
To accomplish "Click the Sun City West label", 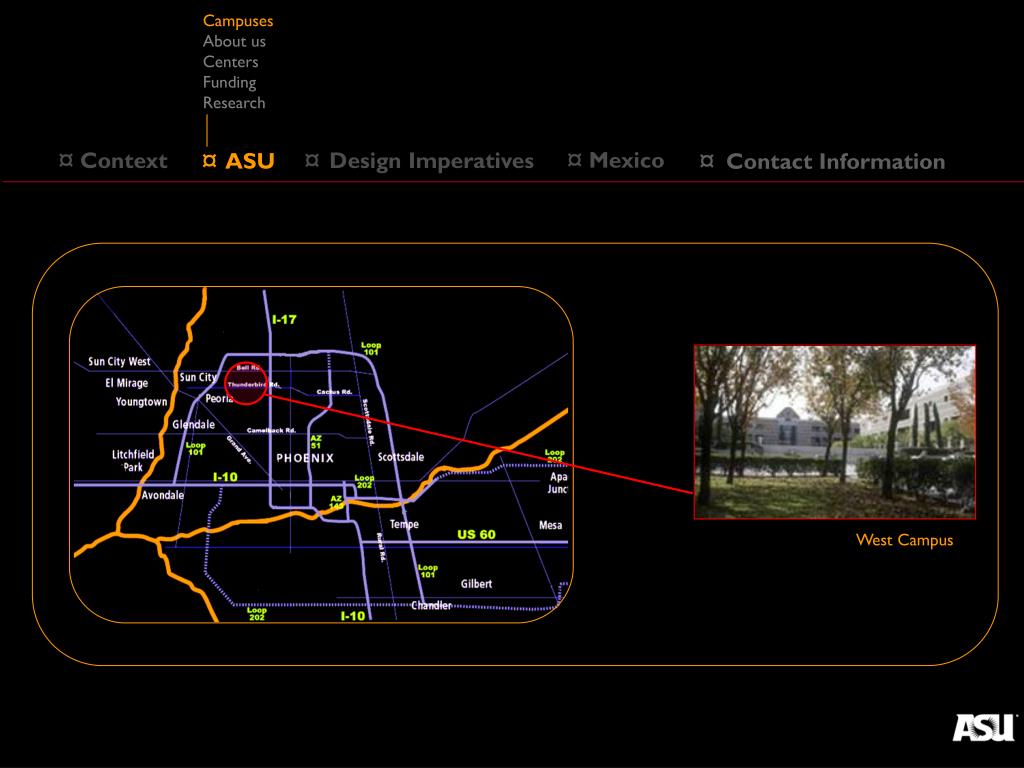I will 120,362.
